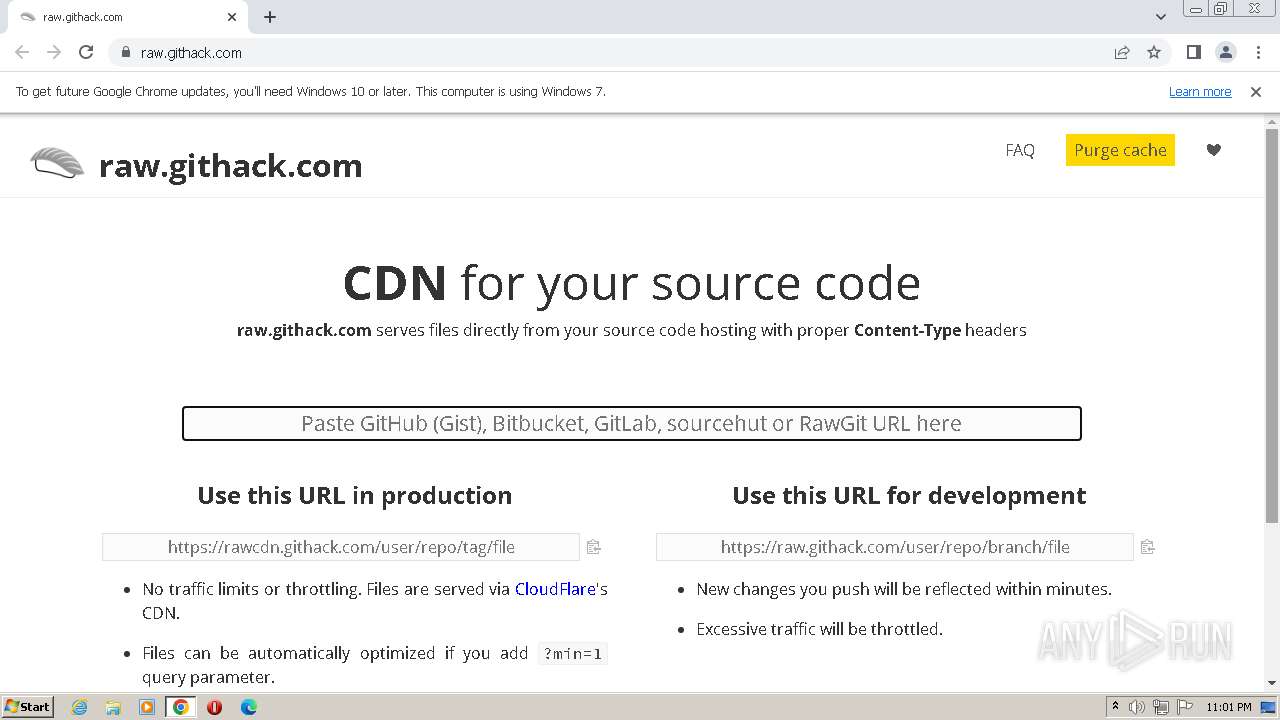
Task: Close the raw.githack.com tab
Action: [x=232, y=17]
